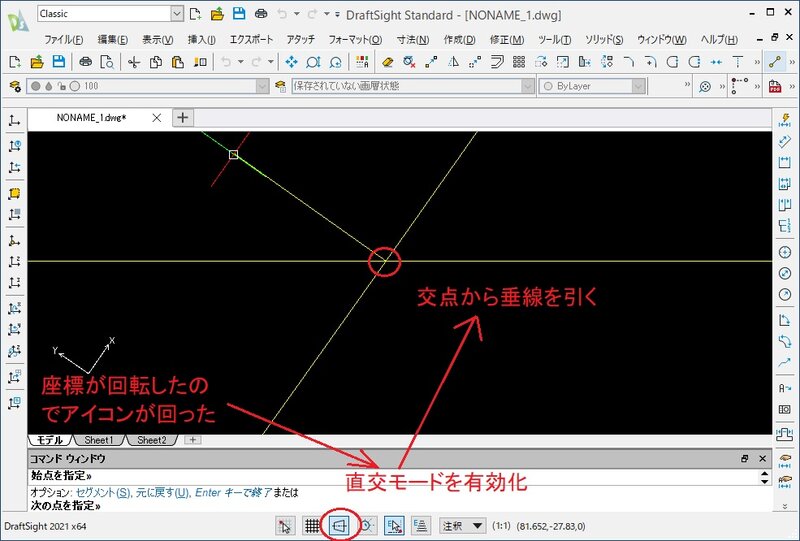Select the モデル tab
The height and width of the screenshot is (541, 800).
[x=49, y=440]
